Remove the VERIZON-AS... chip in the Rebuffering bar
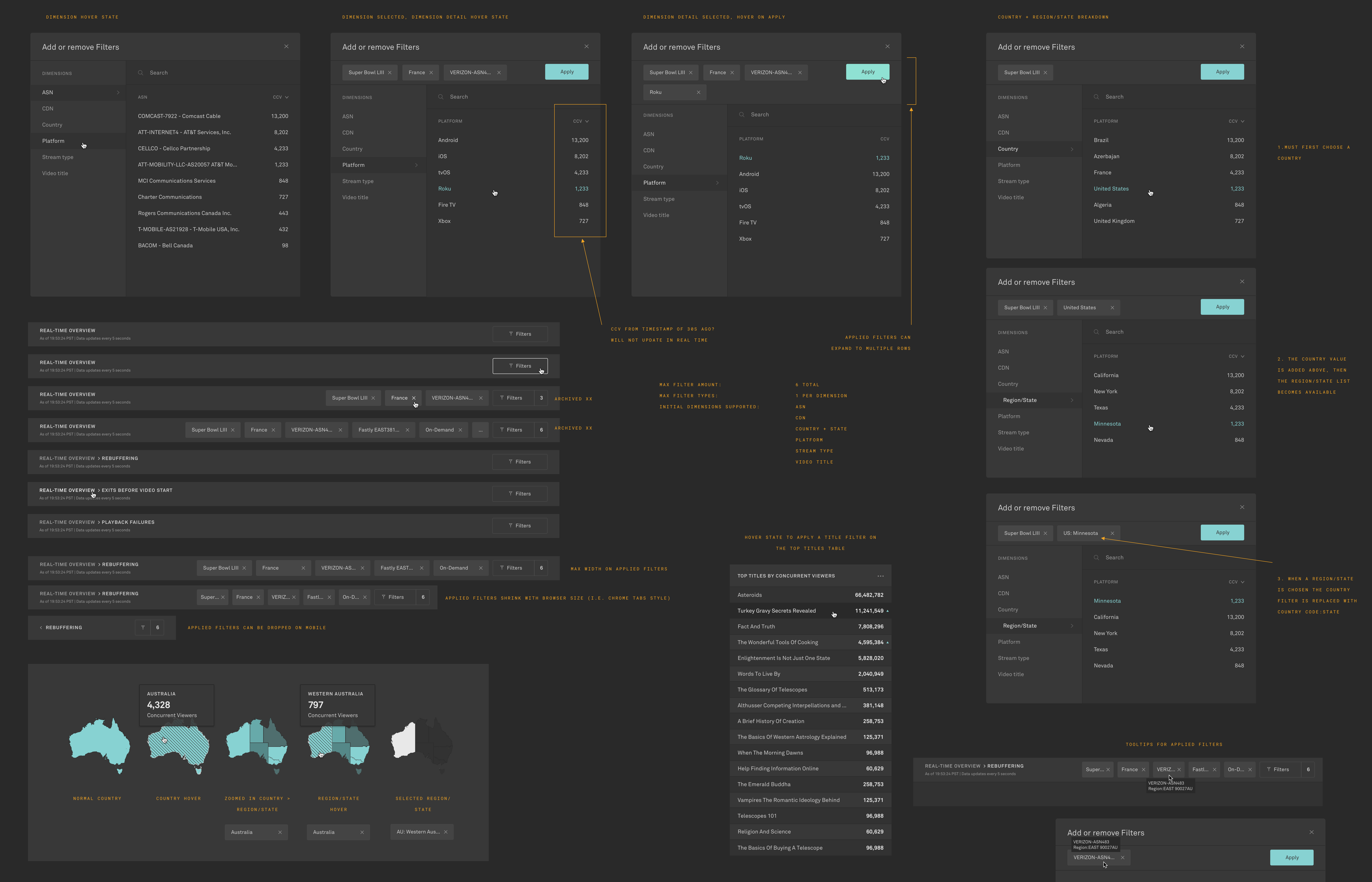1372x882 pixels. pos(363,568)
